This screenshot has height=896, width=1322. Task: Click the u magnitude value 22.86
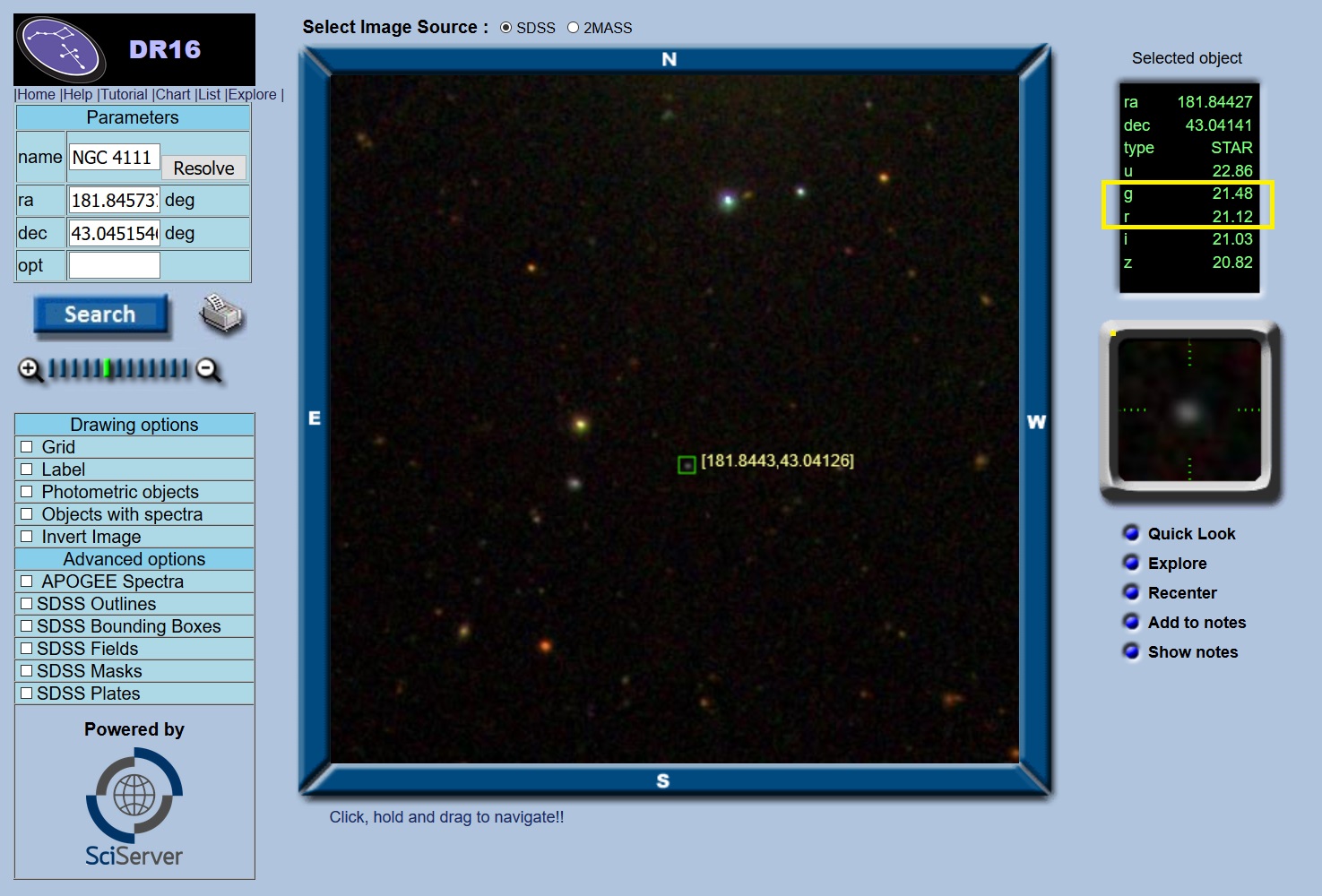click(x=1232, y=170)
